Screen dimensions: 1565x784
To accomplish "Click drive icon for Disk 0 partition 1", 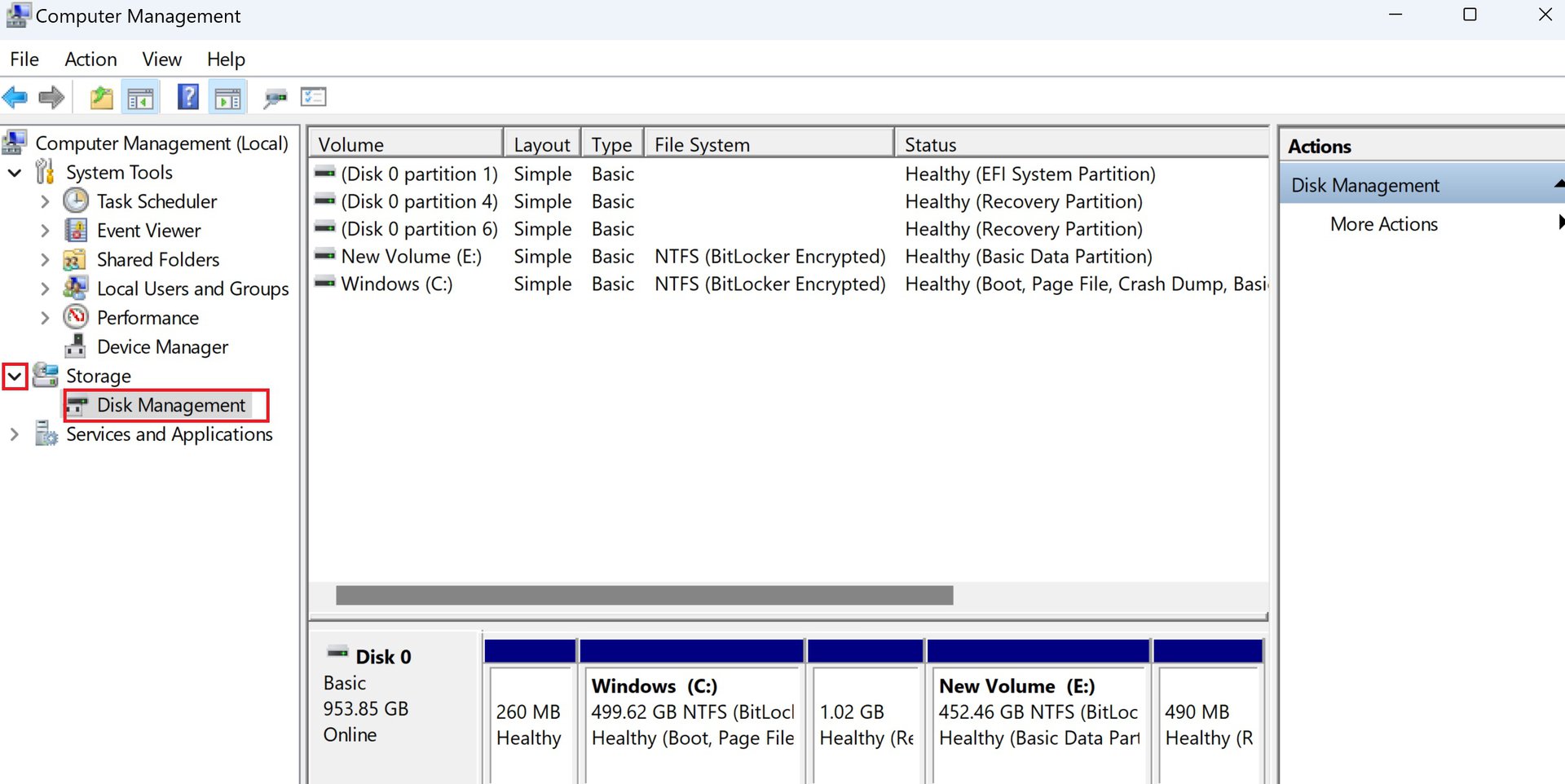I will coord(325,173).
